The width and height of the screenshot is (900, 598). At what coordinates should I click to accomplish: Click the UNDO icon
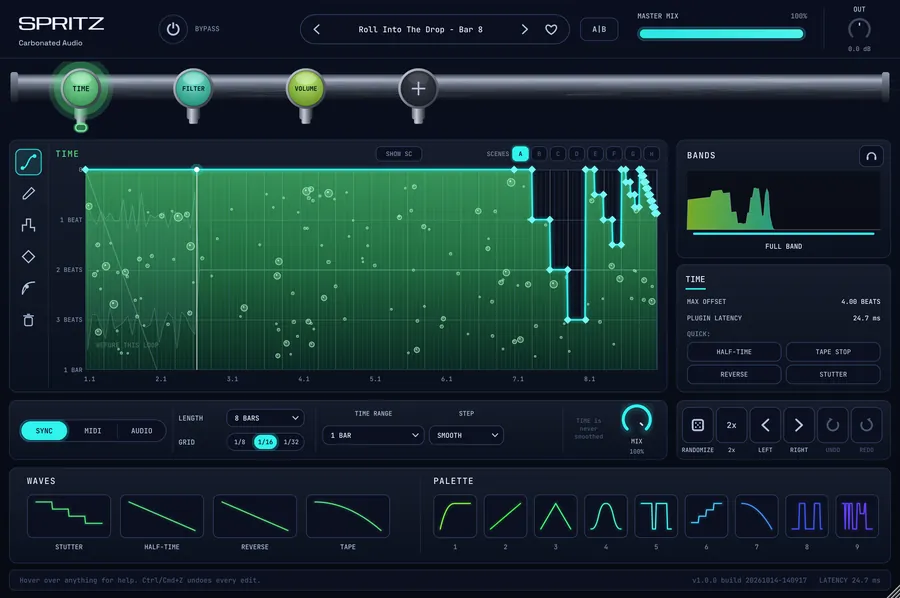pos(832,425)
